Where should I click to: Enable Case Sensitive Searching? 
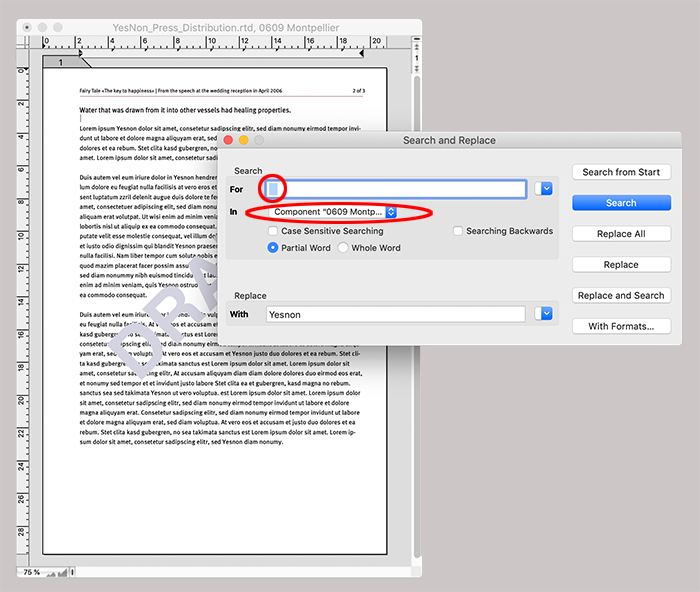273,231
